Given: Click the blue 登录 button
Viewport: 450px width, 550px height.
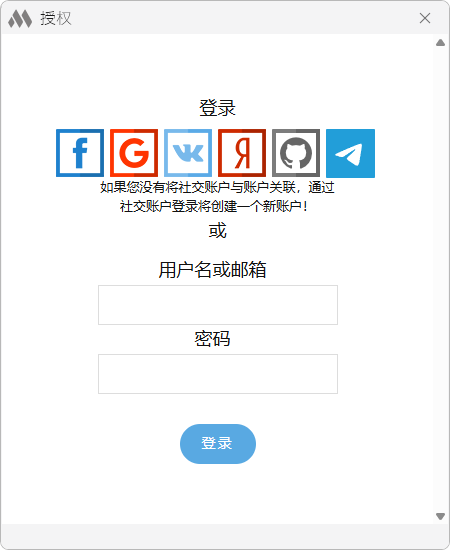Looking at the screenshot, I should (x=218, y=444).
